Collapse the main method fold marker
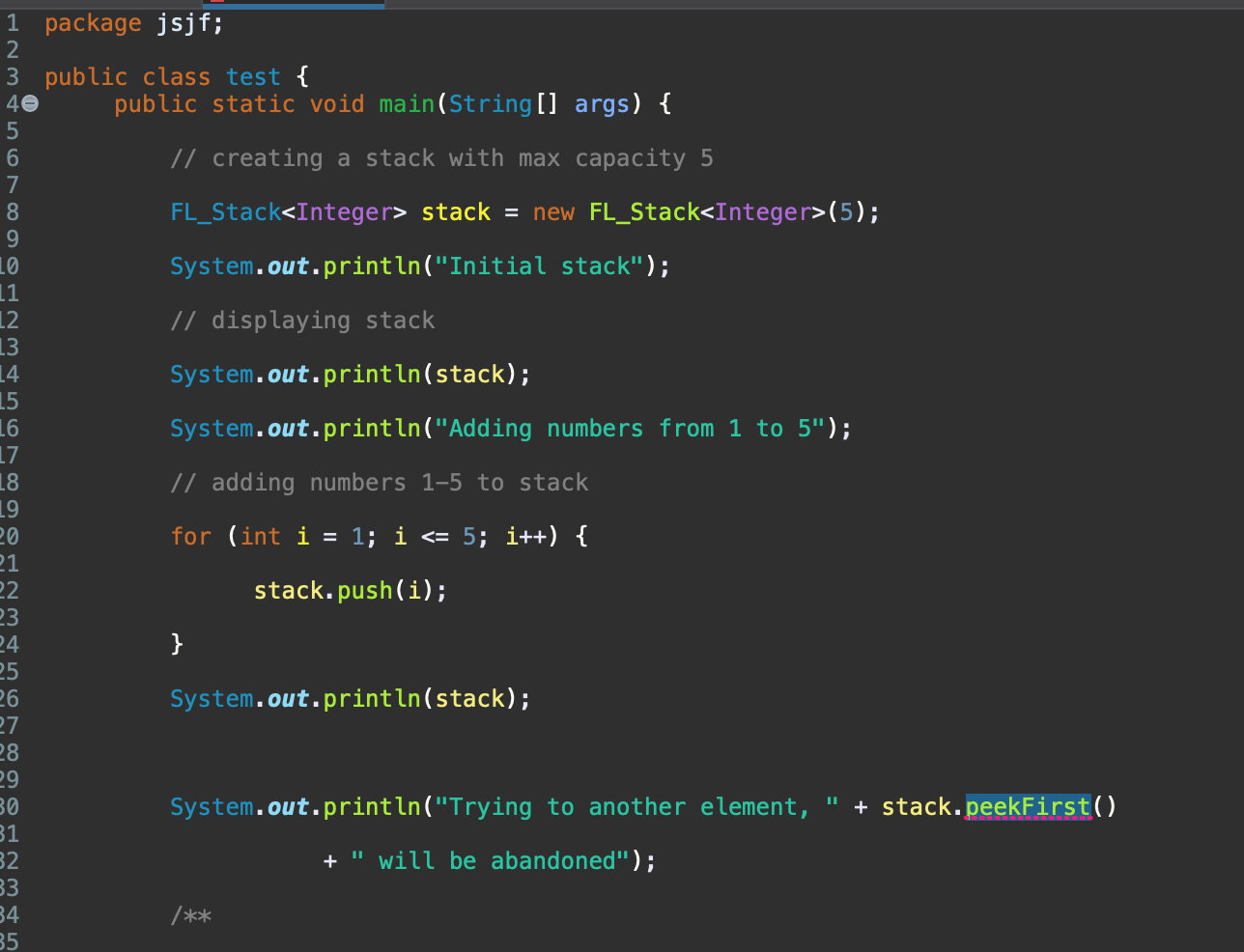The height and width of the screenshot is (952, 1244). (x=29, y=103)
